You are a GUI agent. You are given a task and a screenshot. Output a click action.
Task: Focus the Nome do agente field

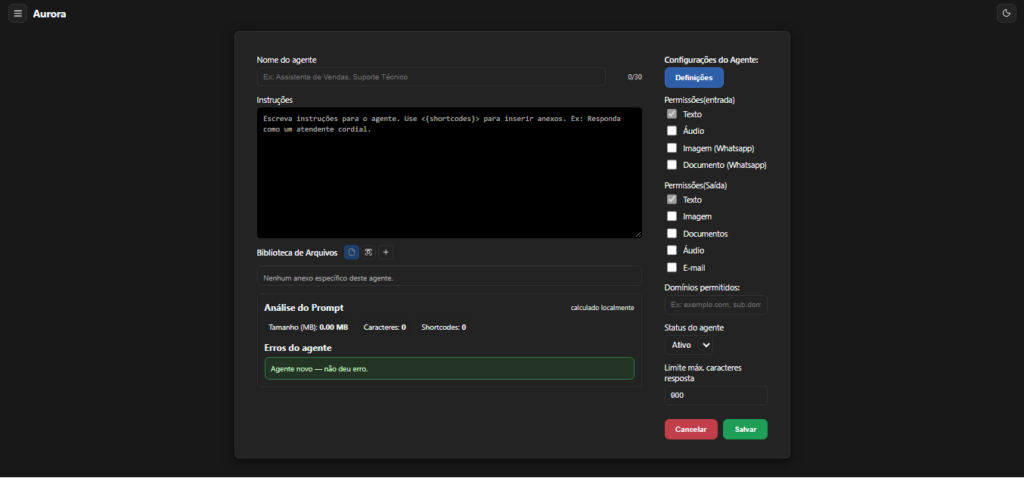431,77
